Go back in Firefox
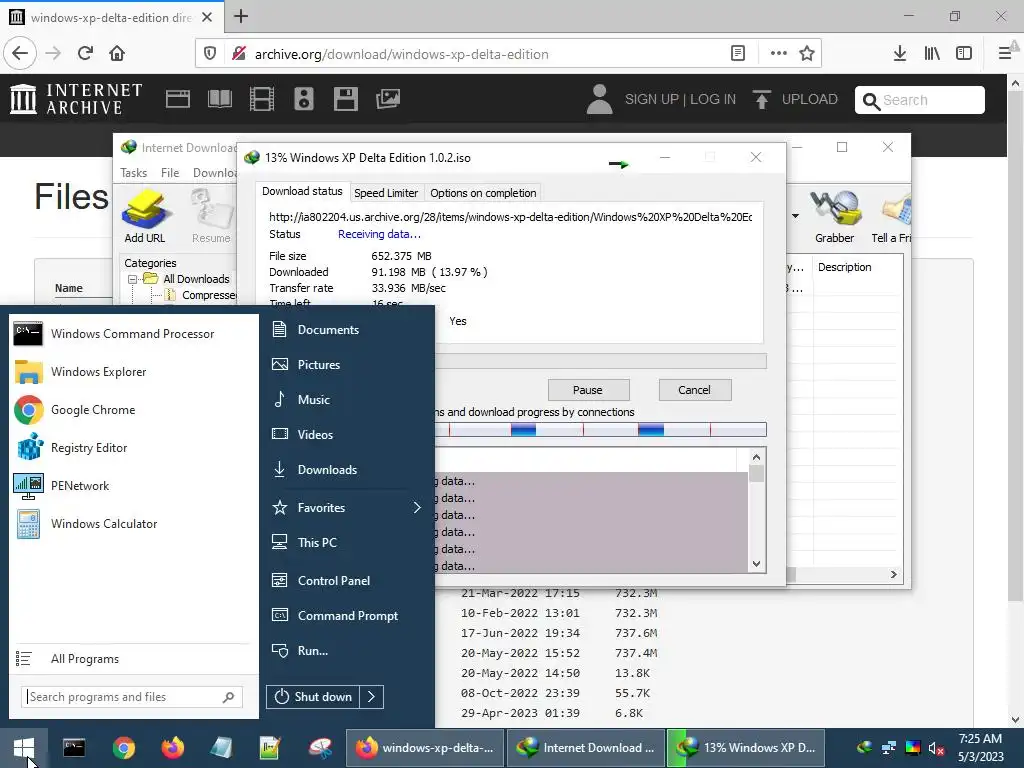The width and height of the screenshot is (1024, 768). pyautogui.click(x=20, y=54)
